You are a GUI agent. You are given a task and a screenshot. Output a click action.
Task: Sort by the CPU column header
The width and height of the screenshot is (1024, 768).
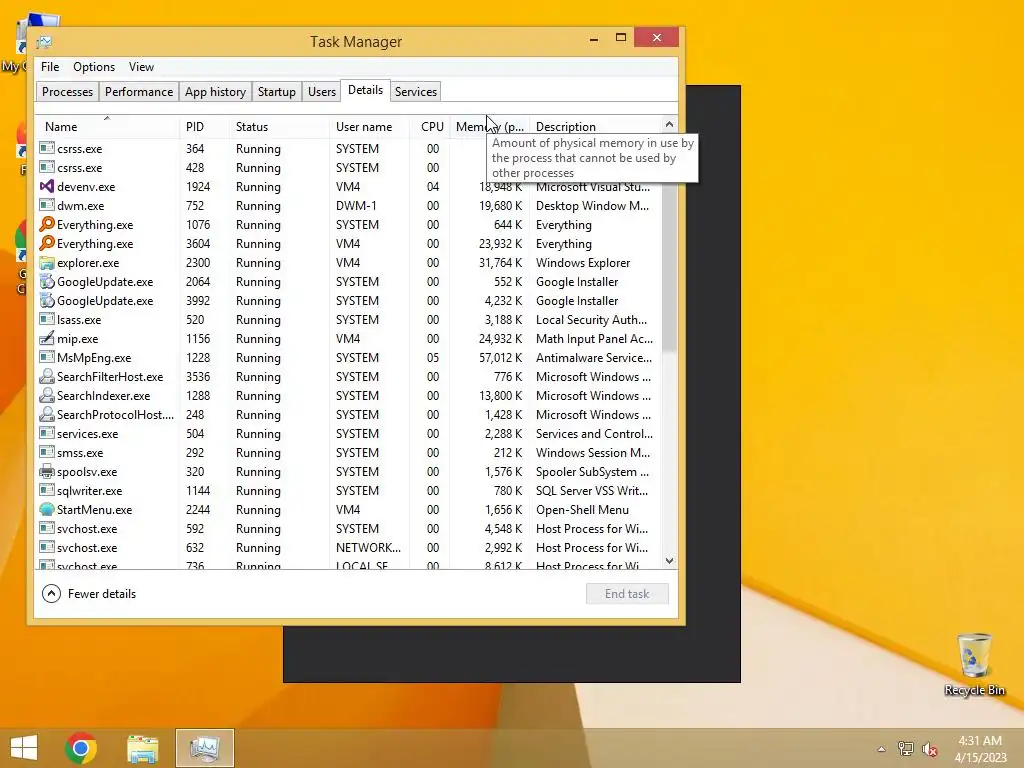pyautogui.click(x=431, y=127)
